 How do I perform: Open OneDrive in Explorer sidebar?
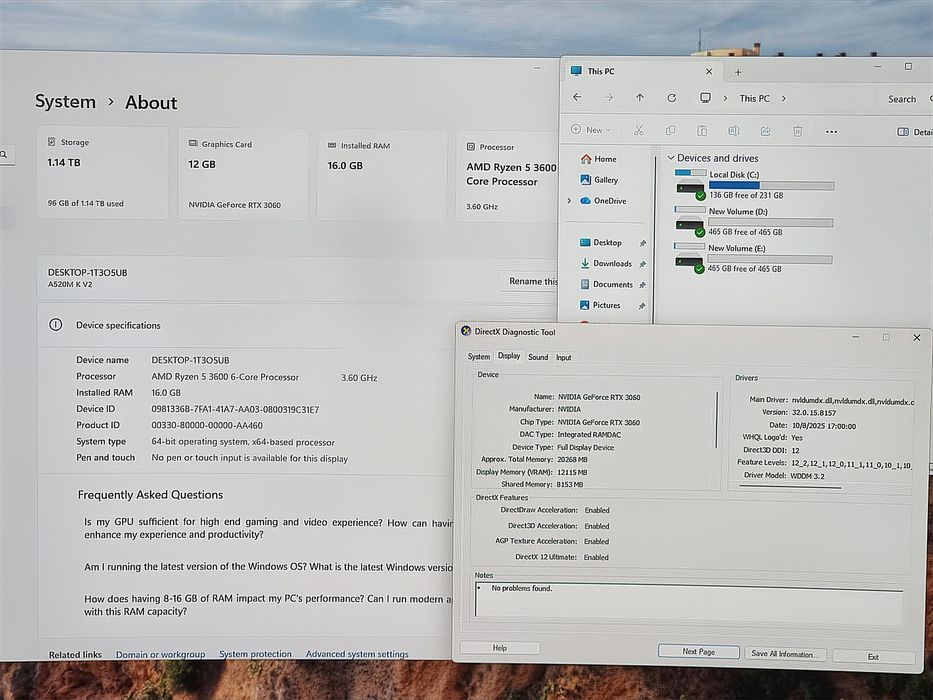coord(603,201)
